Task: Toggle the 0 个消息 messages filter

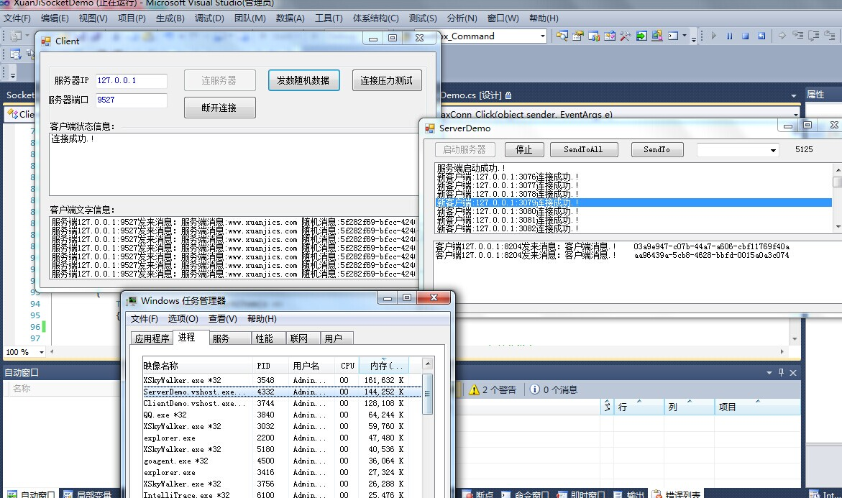Action: (x=553, y=389)
